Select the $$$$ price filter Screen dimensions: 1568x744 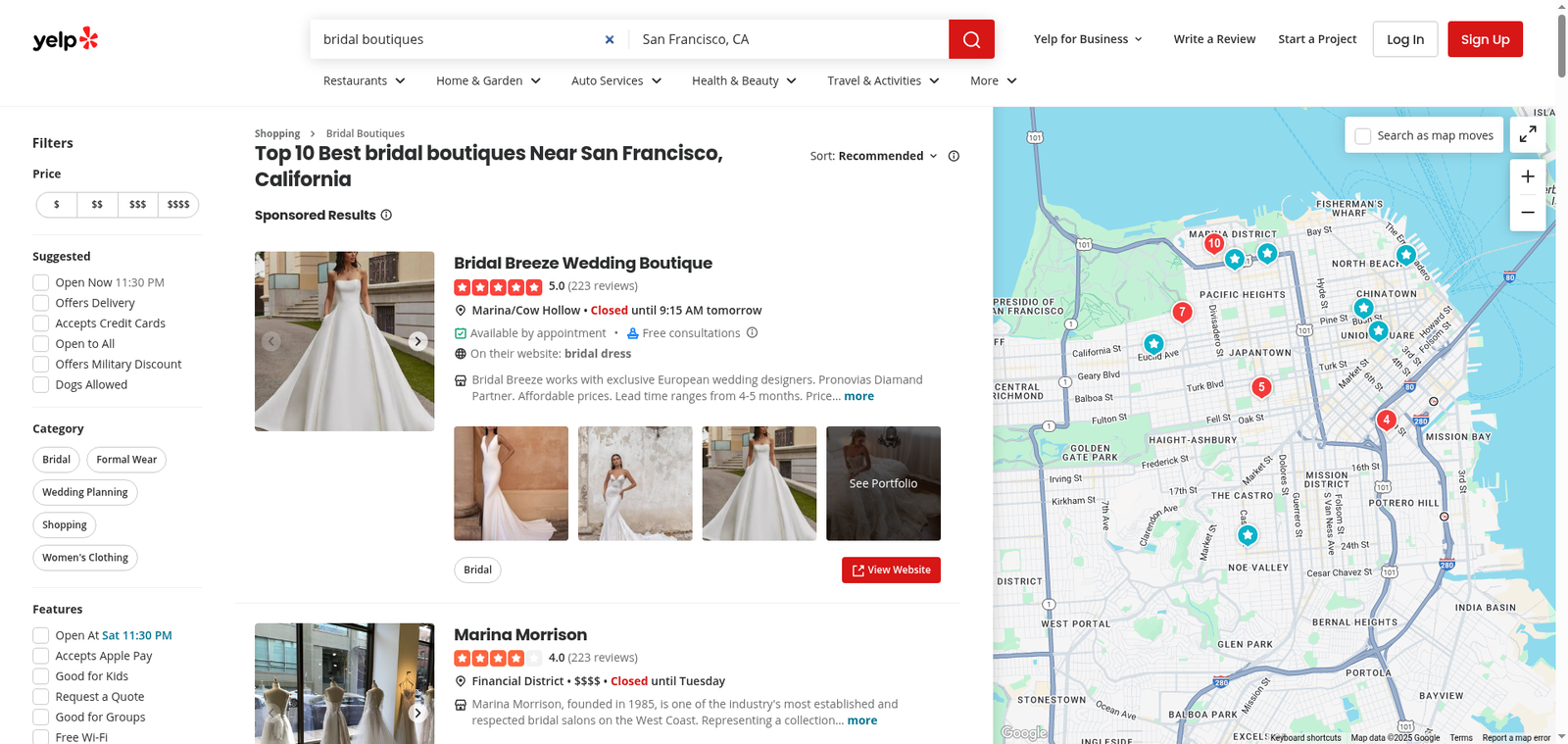pyautogui.click(x=178, y=205)
